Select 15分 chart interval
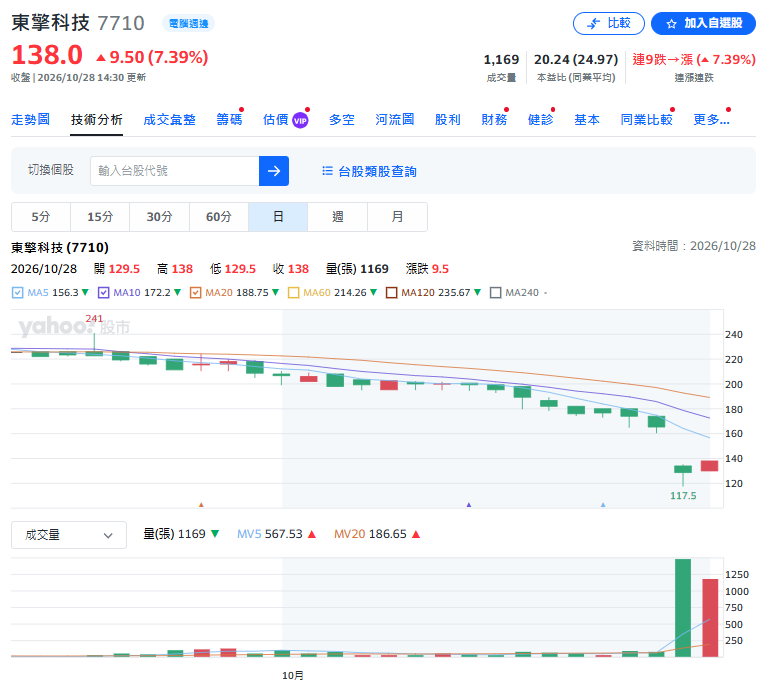The image size is (759, 685). click(100, 217)
